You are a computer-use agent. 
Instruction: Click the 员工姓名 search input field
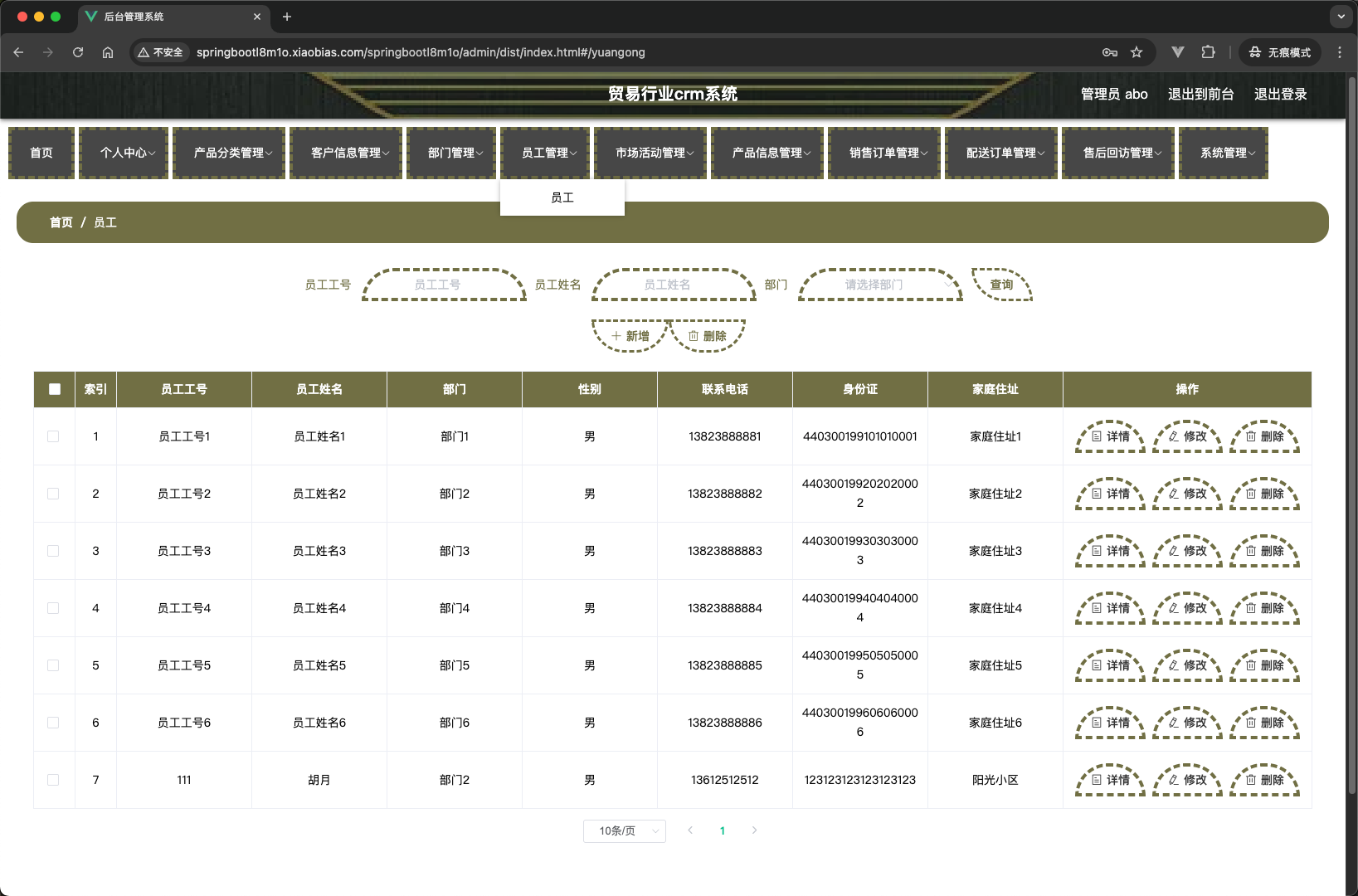point(674,285)
